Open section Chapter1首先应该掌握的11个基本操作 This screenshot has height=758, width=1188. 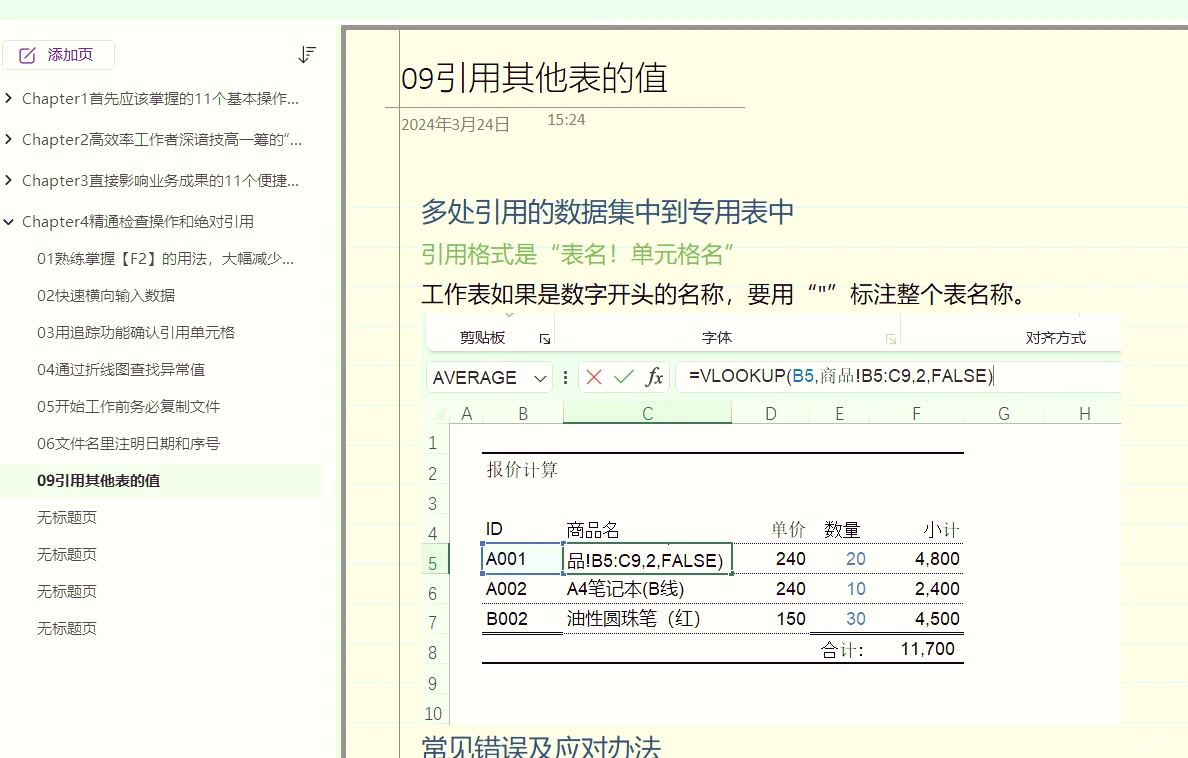160,99
